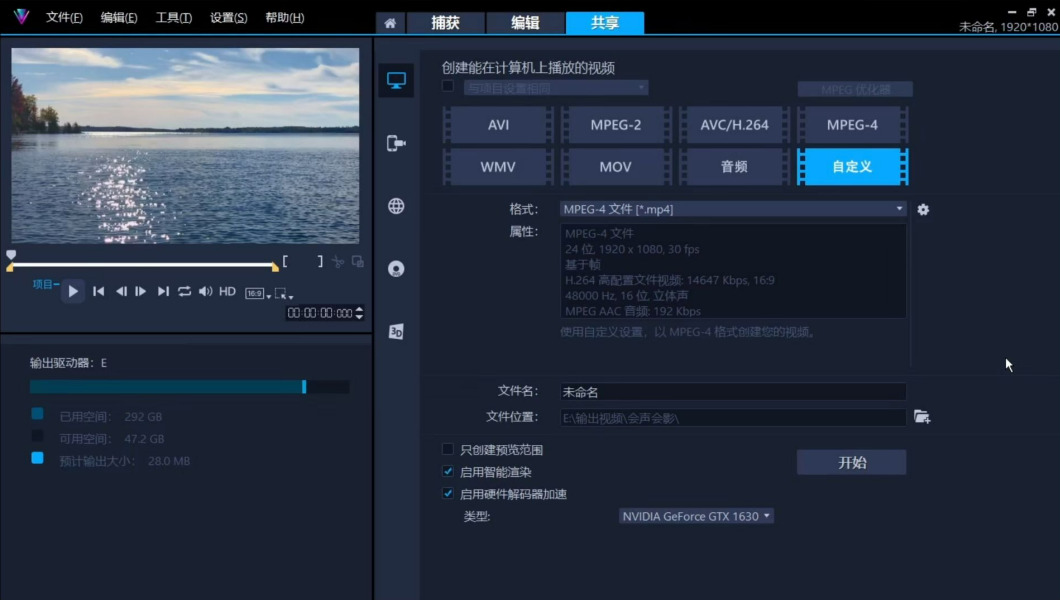Choose the Disc output category icon
The width and height of the screenshot is (1060, 600).
click(x=396, y=268)
